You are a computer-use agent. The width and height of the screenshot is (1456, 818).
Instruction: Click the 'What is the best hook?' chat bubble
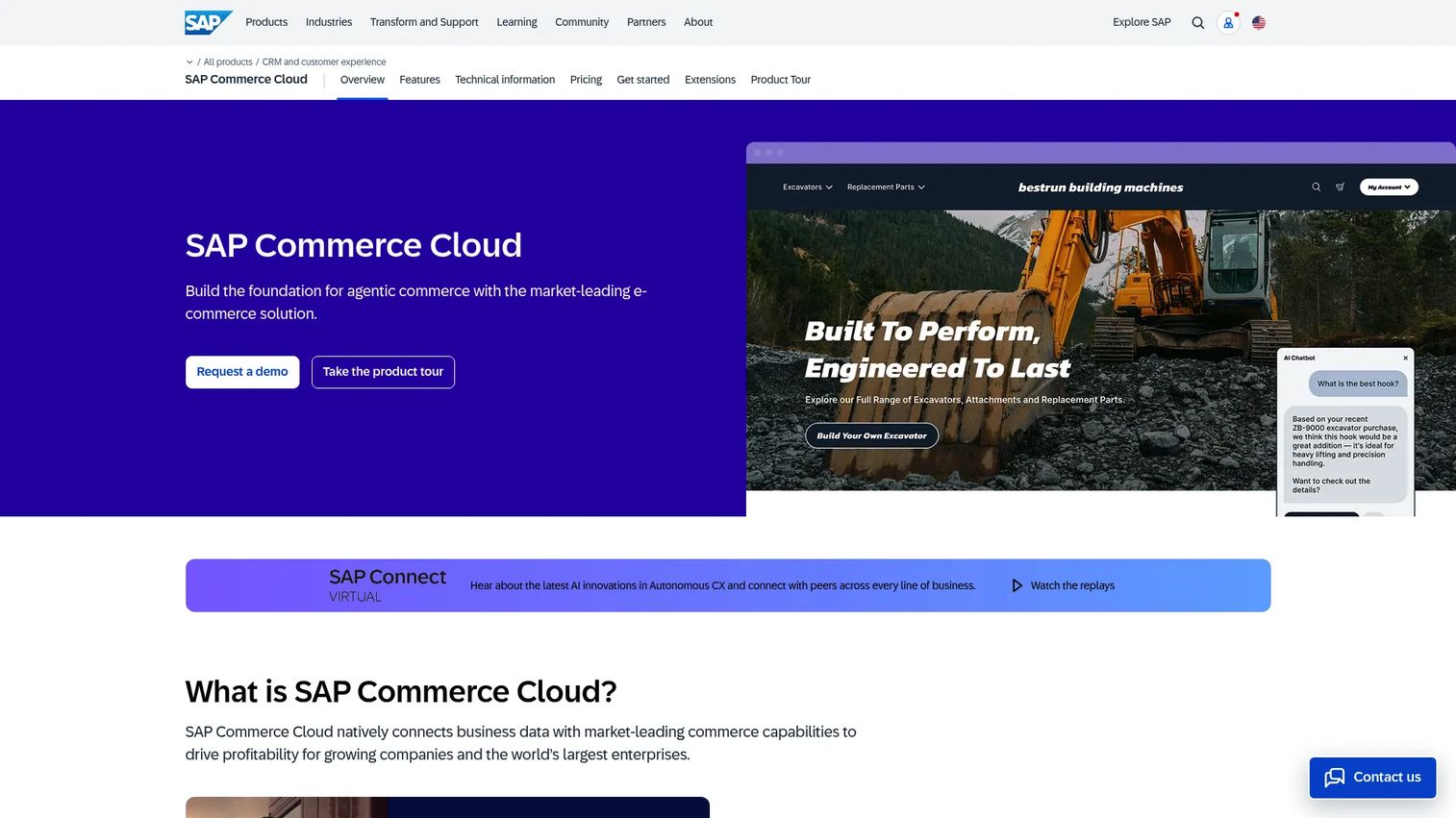[1358, 384]
